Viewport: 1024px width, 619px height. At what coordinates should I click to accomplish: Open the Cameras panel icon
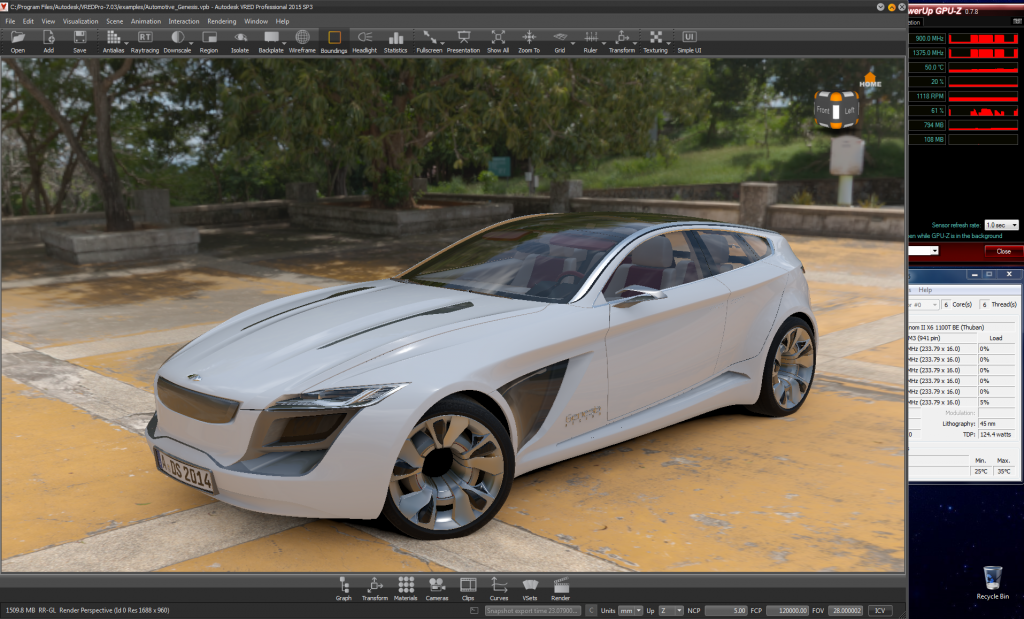point(437,587)
